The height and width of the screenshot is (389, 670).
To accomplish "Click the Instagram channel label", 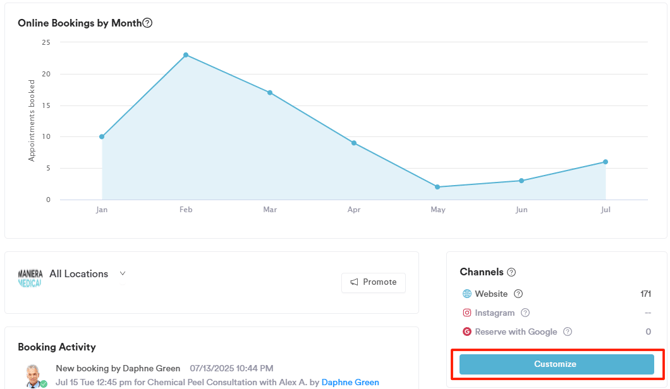I will click(x=495, y=313).
